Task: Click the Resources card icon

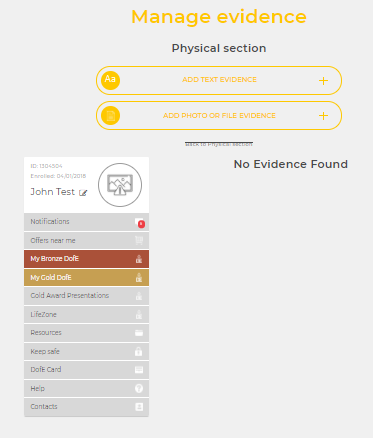Action: [139, 333]
